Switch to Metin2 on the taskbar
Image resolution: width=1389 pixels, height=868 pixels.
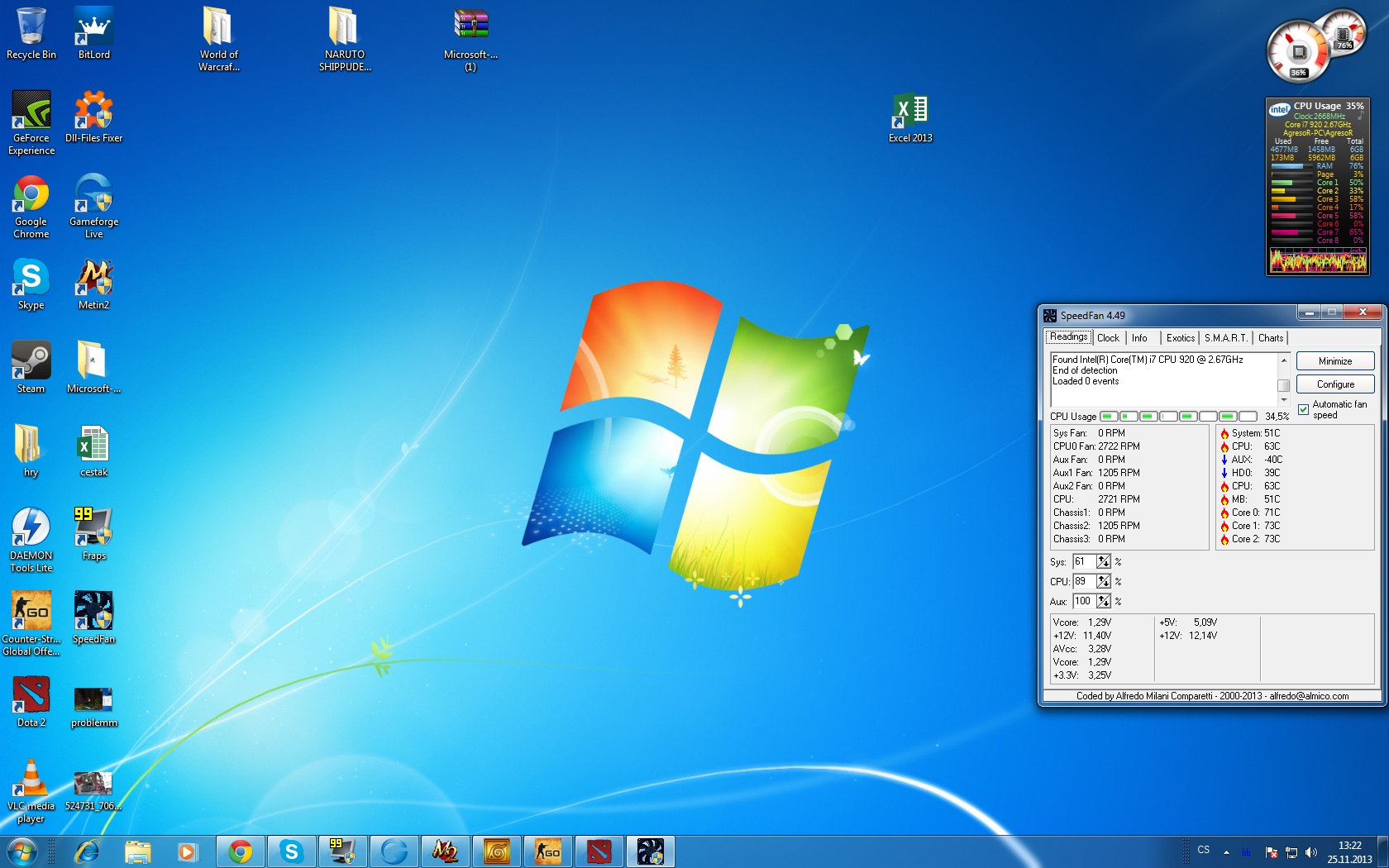446,851
